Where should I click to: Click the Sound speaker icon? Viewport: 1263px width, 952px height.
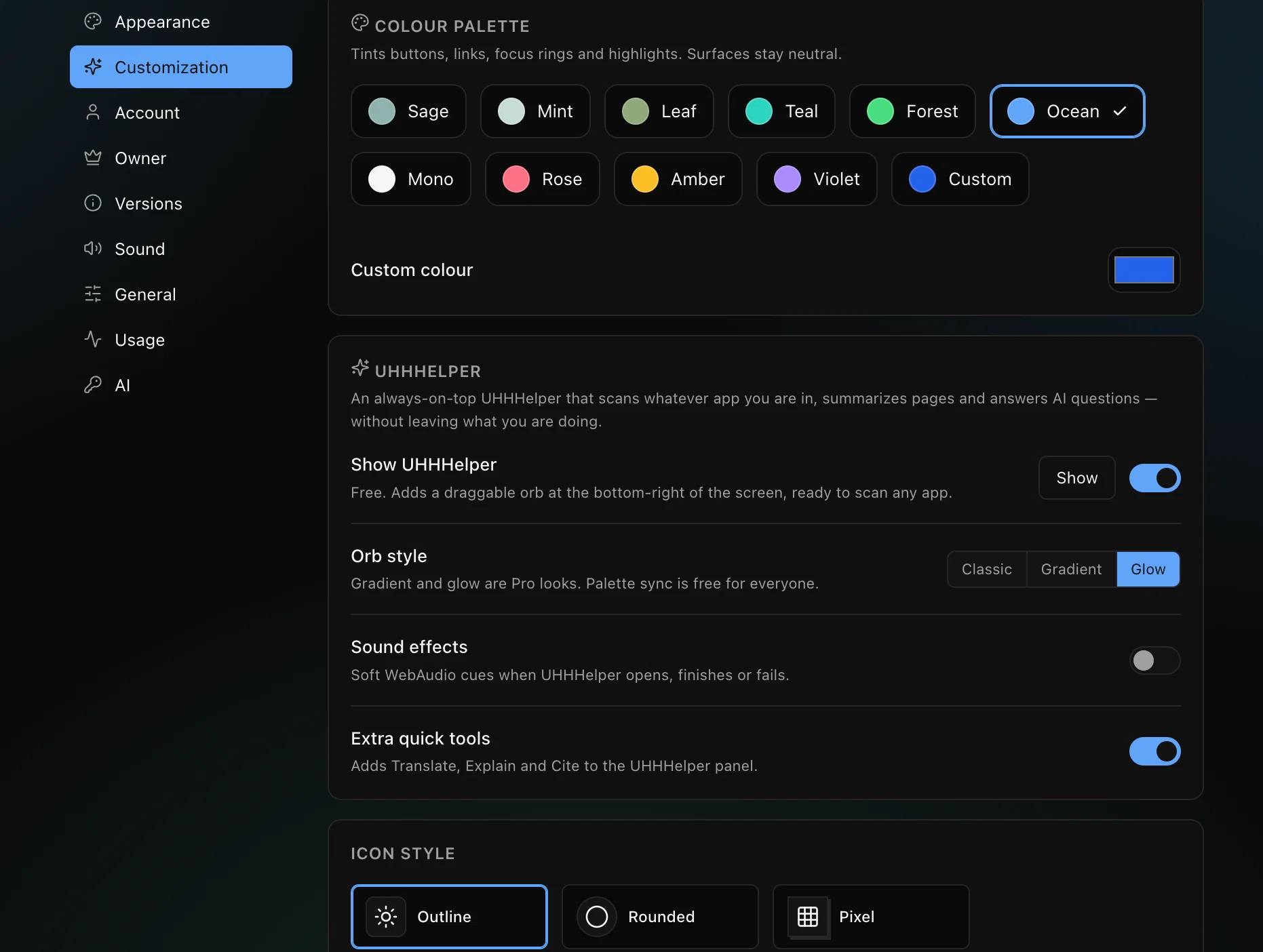93,248
